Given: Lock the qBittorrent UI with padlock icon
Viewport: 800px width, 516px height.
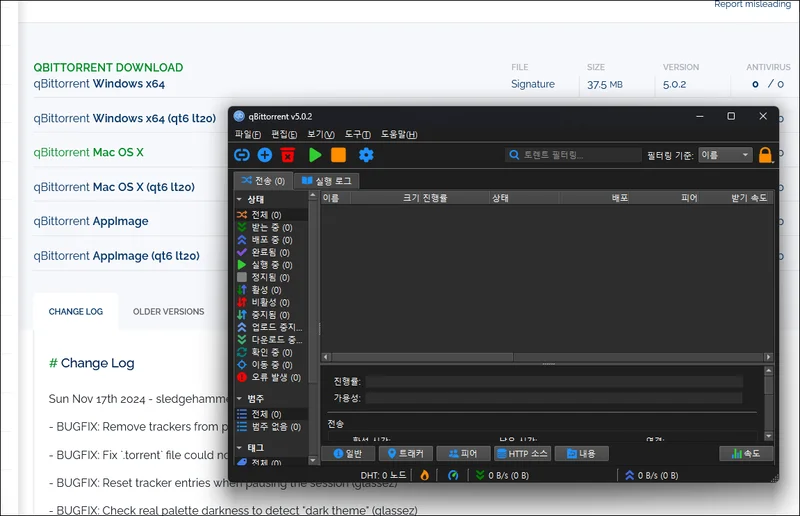Looking at the screenshot, I should (765, 155).
